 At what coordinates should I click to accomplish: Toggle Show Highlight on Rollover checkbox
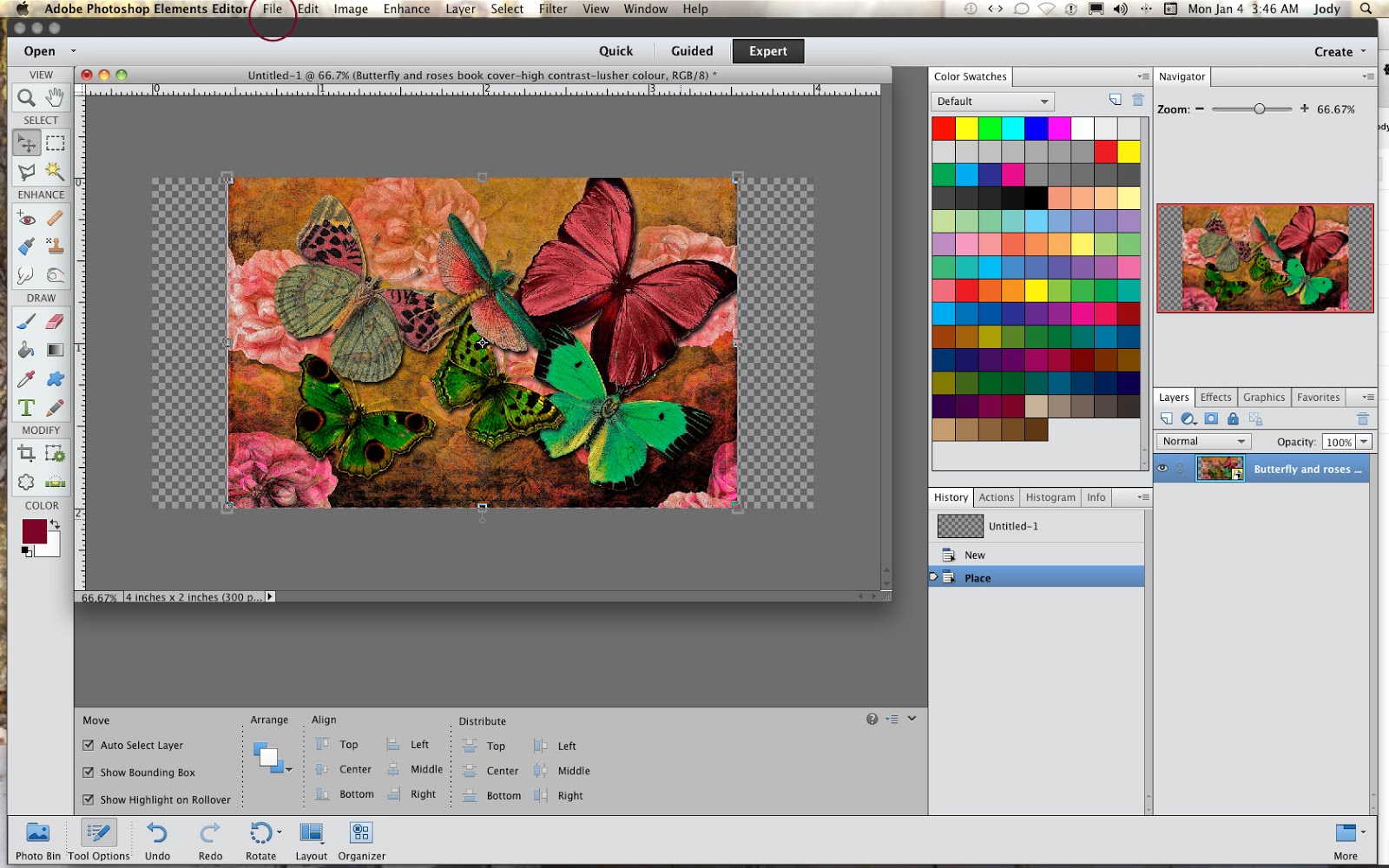[88, 799]
